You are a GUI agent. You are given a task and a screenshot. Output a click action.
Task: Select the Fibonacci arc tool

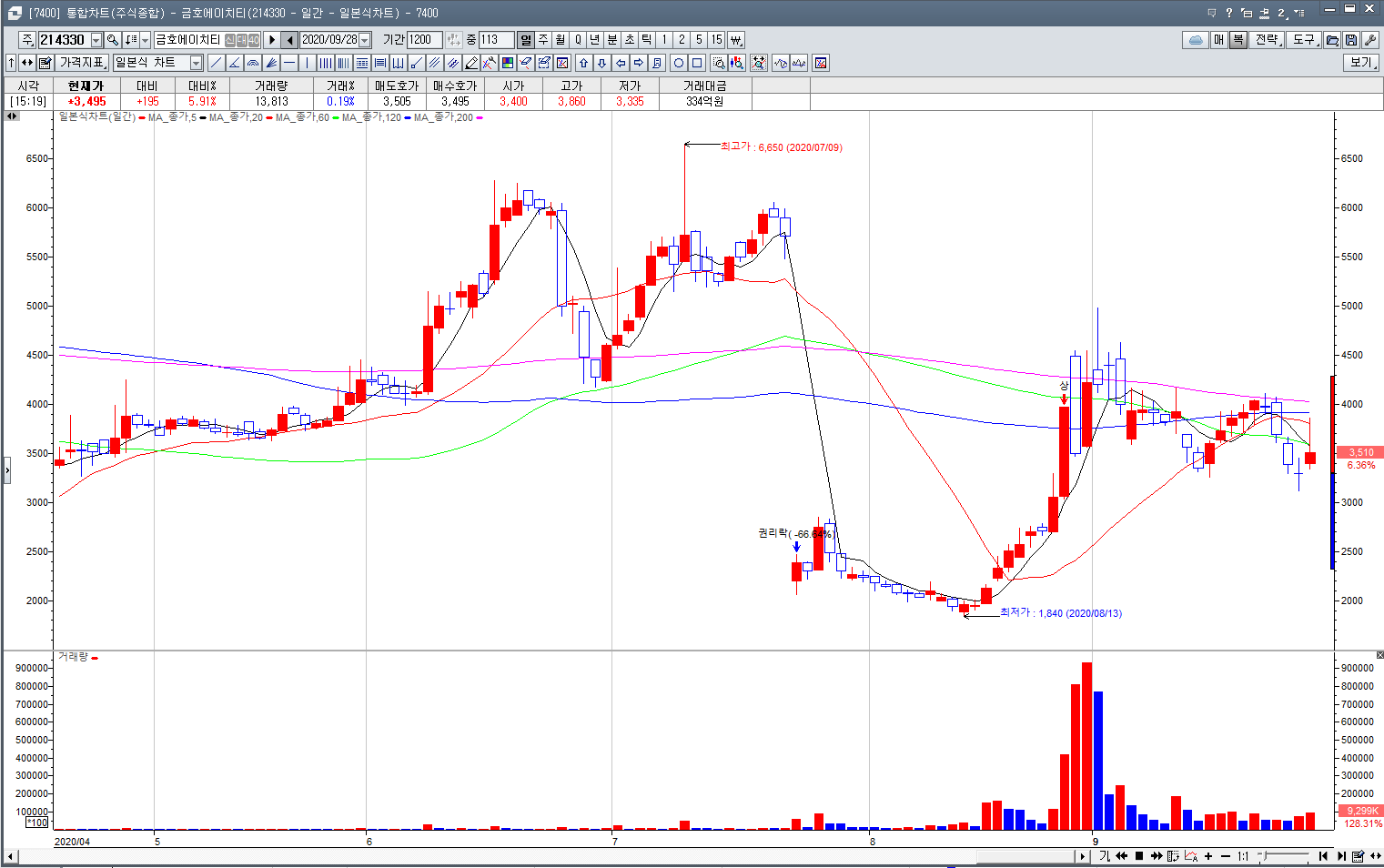[x=253, y=63]
